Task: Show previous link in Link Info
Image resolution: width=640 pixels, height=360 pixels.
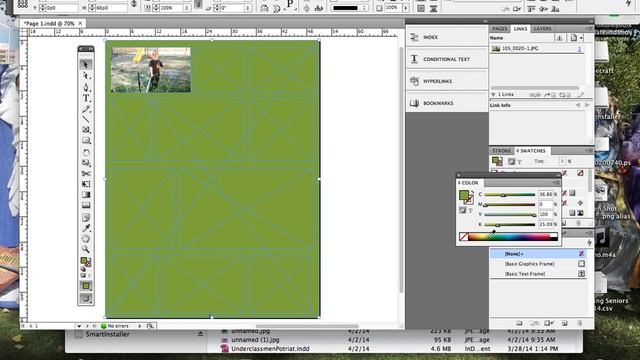Action: (x=578, y=105)
